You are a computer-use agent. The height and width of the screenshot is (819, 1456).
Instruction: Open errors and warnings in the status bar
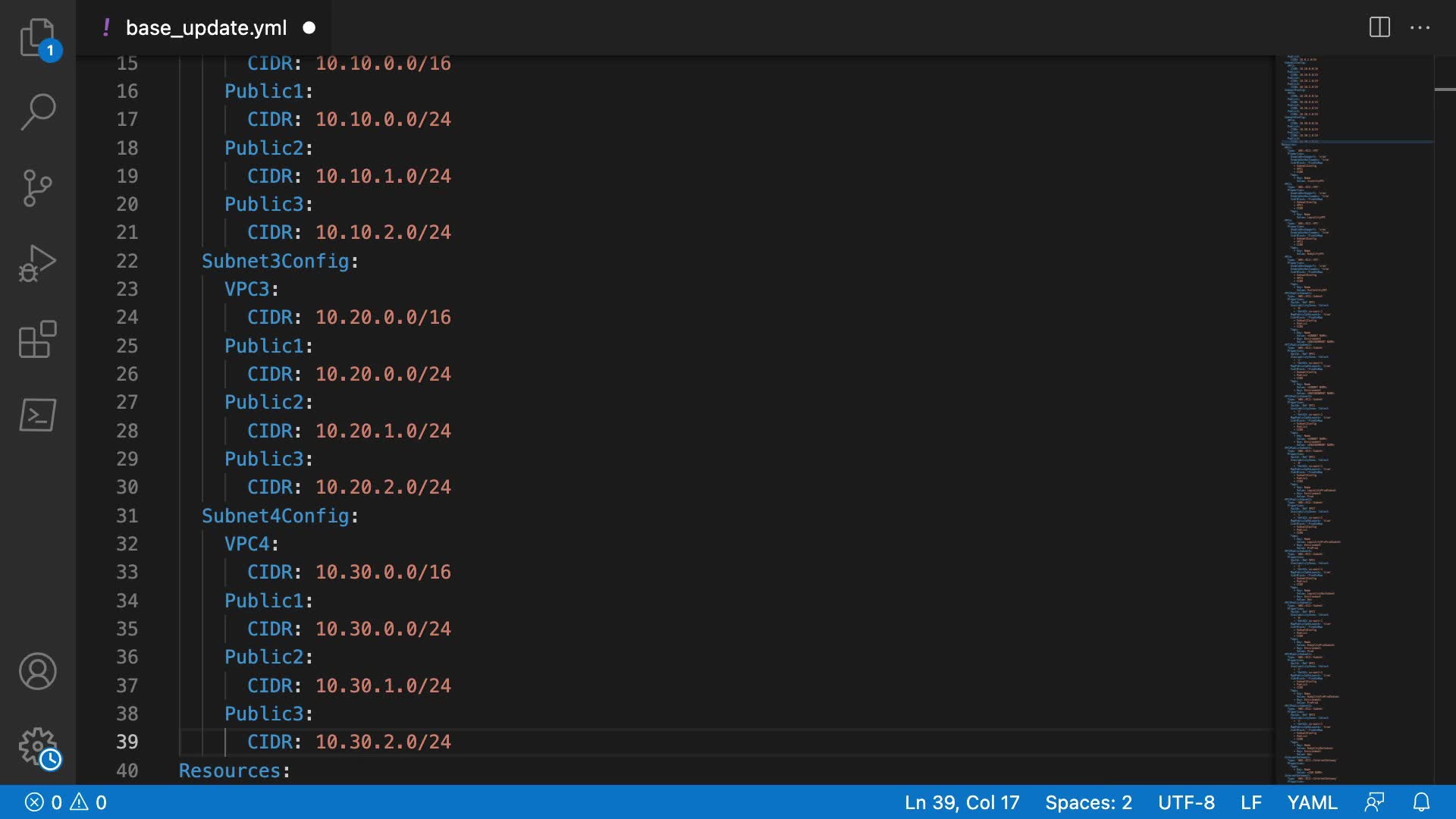tap(66, 802)
